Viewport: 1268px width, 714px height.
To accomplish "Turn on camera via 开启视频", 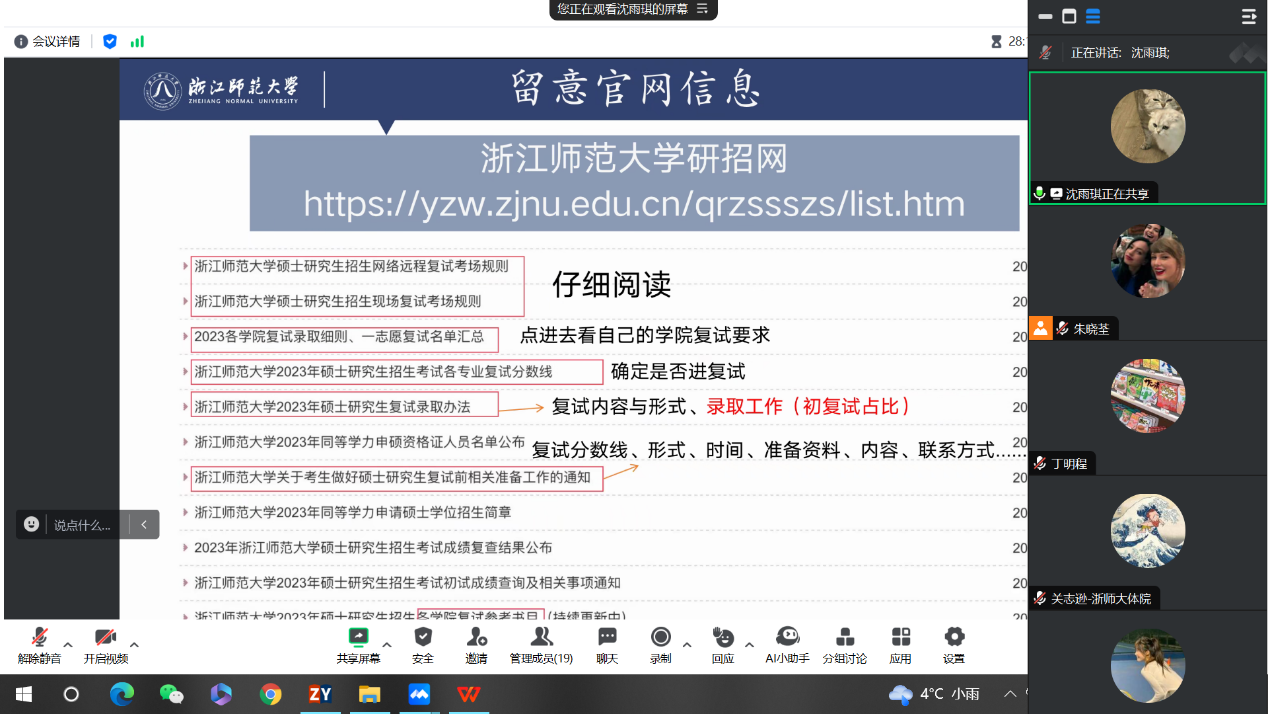I will pyautogui.click(x=105, y=644).
